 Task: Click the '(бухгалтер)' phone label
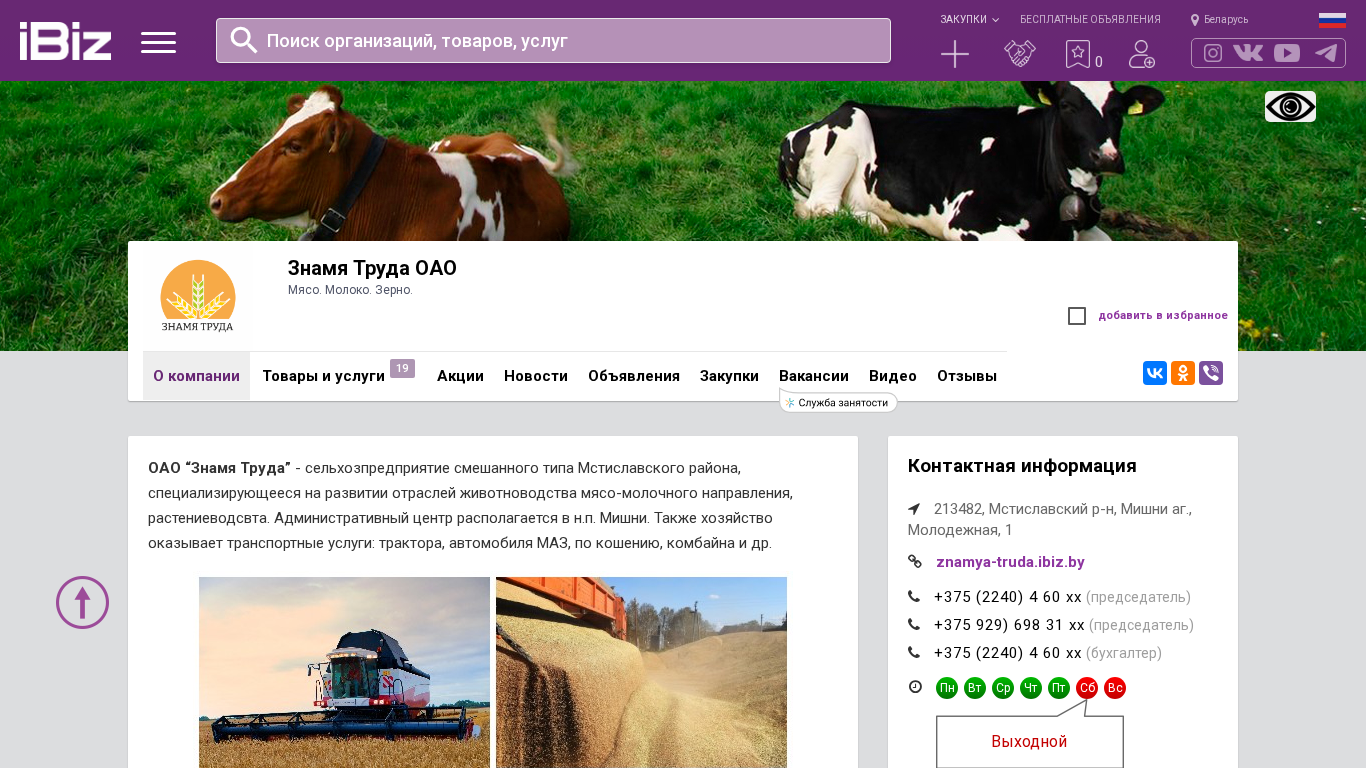(1124, 653)
